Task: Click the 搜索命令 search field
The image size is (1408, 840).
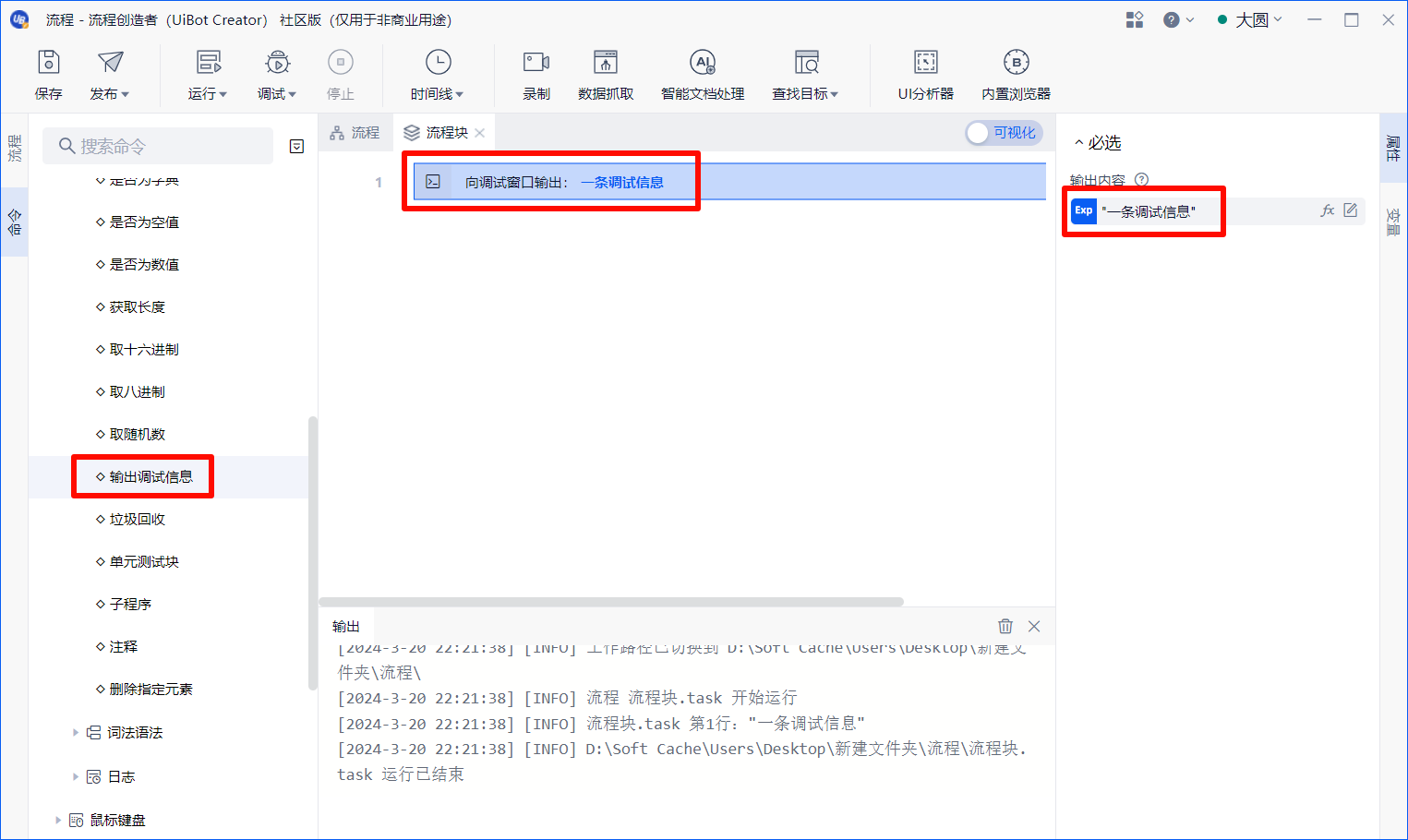Action: click(x=158, y=146)
